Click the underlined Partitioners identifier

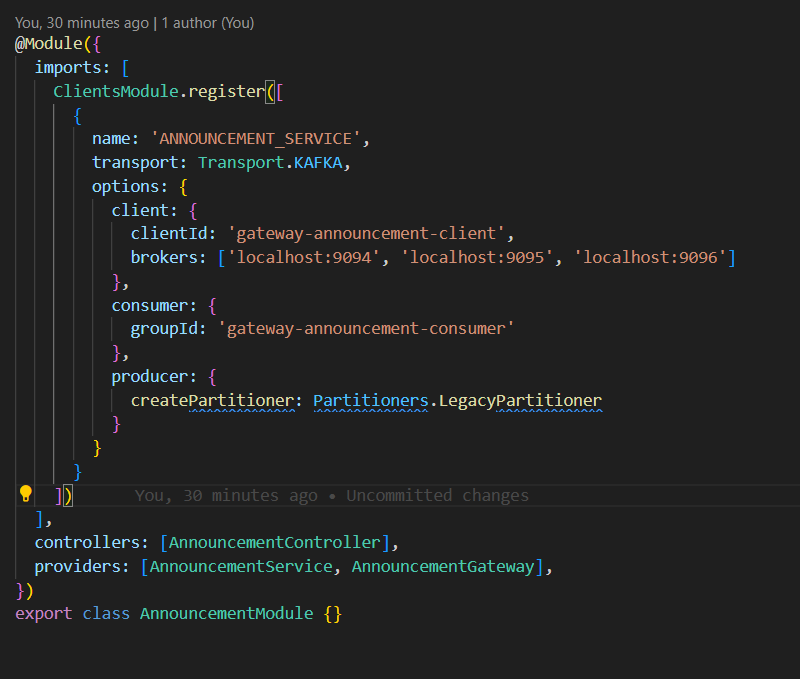tap(370, 400)
